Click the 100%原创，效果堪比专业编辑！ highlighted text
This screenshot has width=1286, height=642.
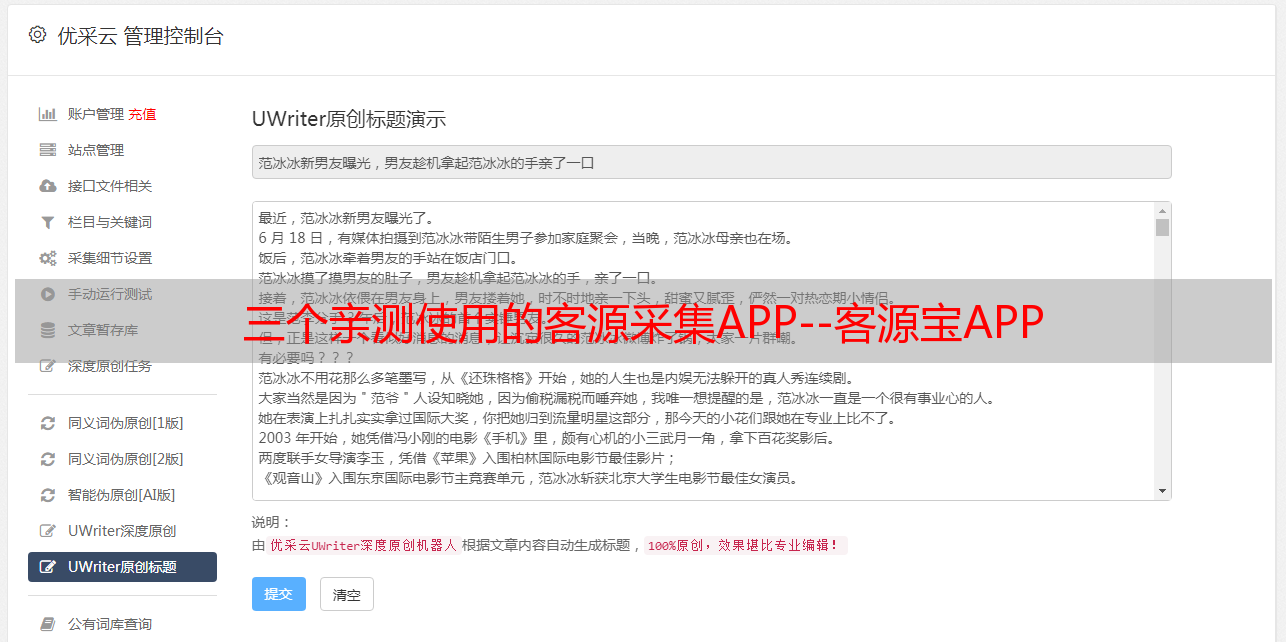[746, 546]
